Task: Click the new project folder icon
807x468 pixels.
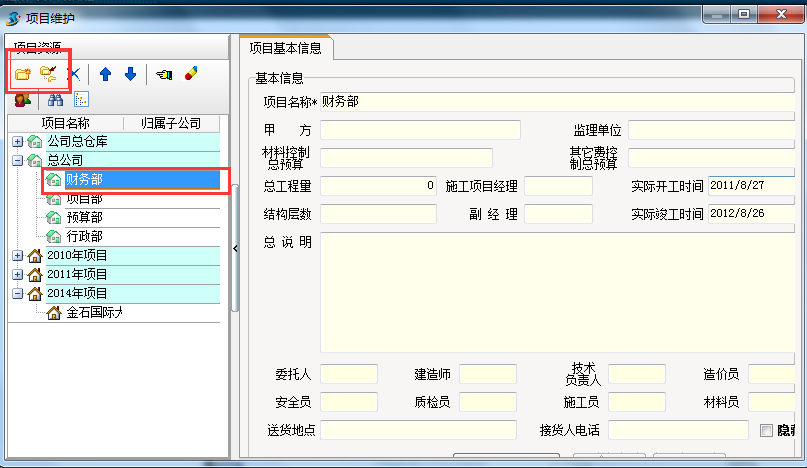Action: [x=22, y=74]
